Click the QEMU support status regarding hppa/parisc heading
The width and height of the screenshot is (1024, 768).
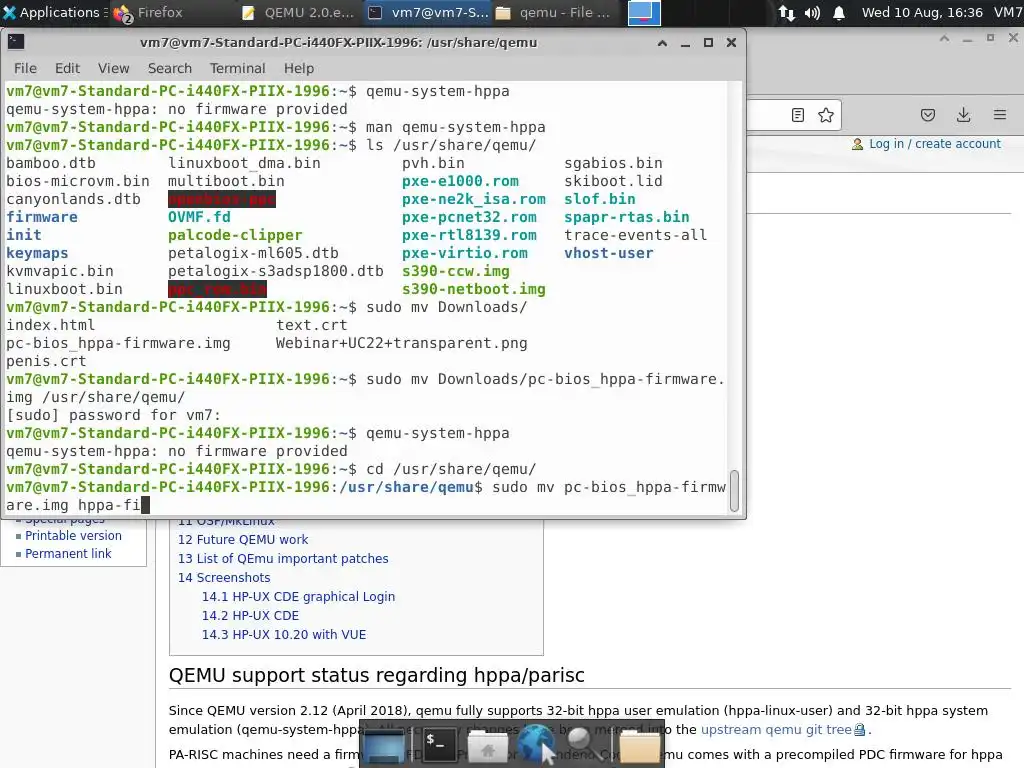click(x=377, y=675)
